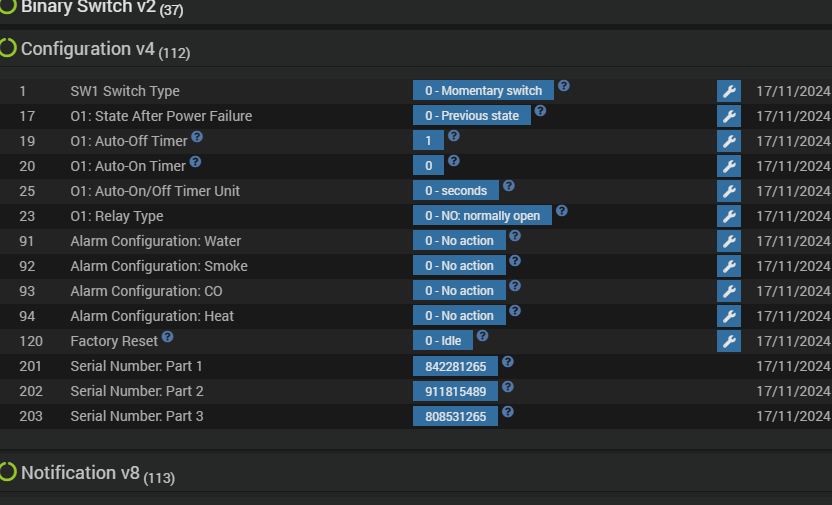Click help icon next to Serial Number Part 1 value
The height and width of the screenshot is (505, 832).
coord(508,362)
